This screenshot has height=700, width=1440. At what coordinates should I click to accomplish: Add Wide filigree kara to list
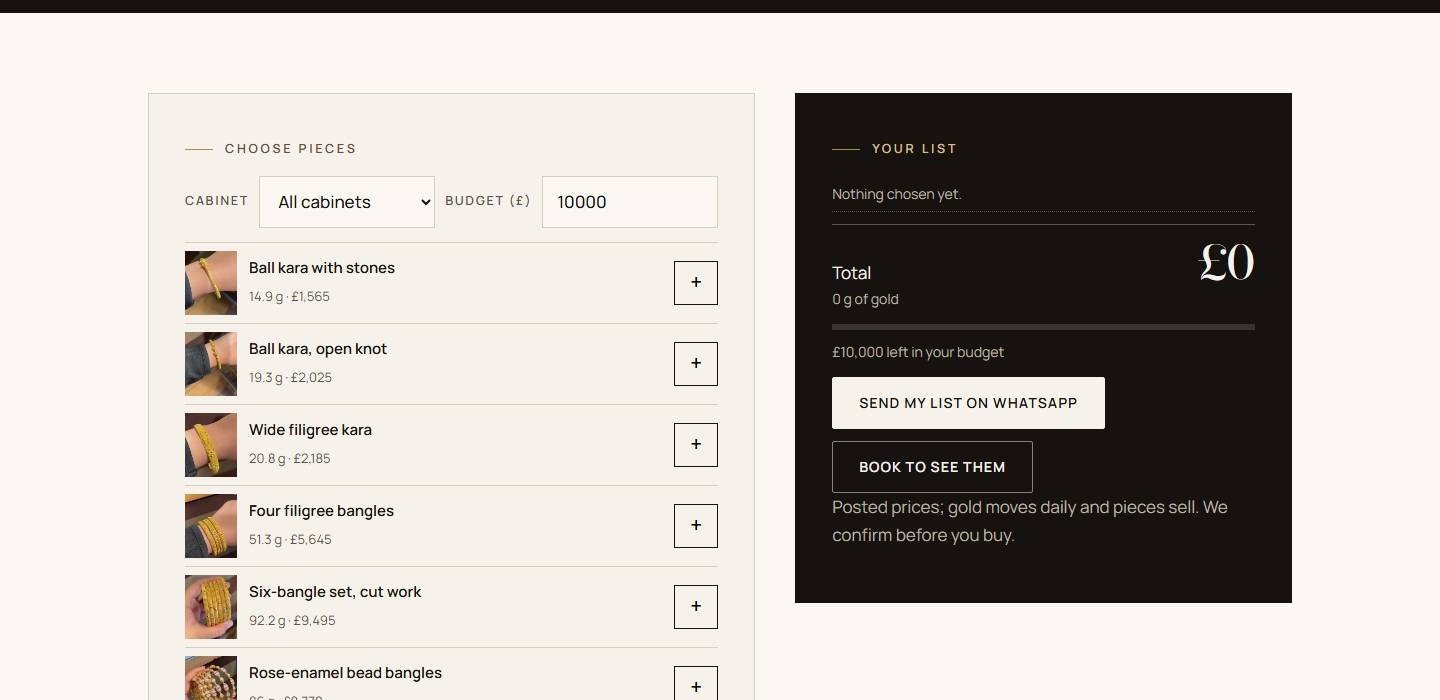(x=696, y=445)
